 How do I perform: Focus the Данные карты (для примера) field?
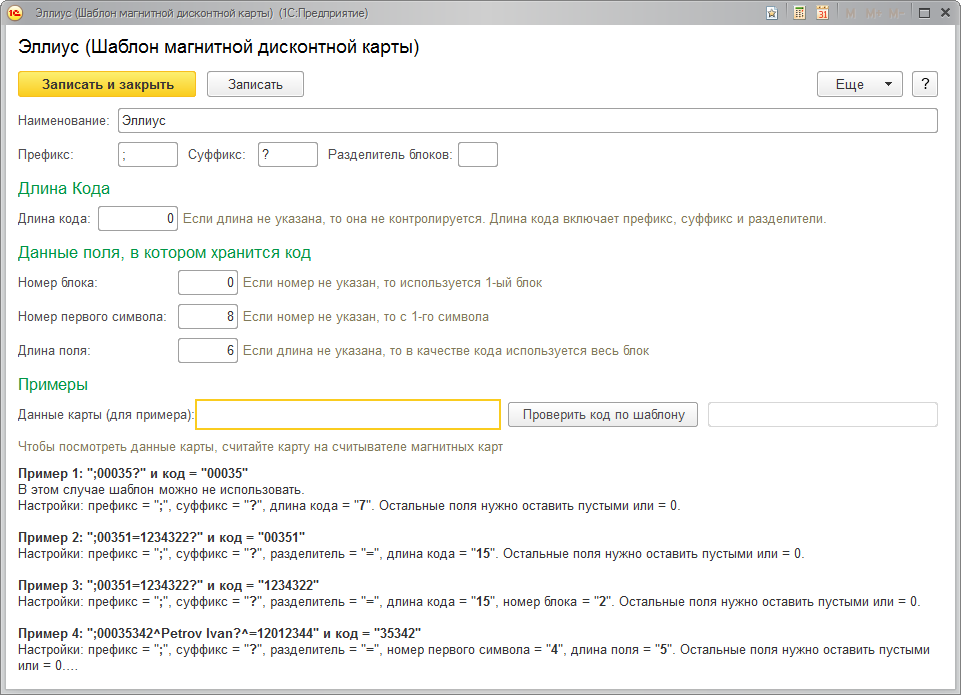pyautogui.click(x=348, y=414)
